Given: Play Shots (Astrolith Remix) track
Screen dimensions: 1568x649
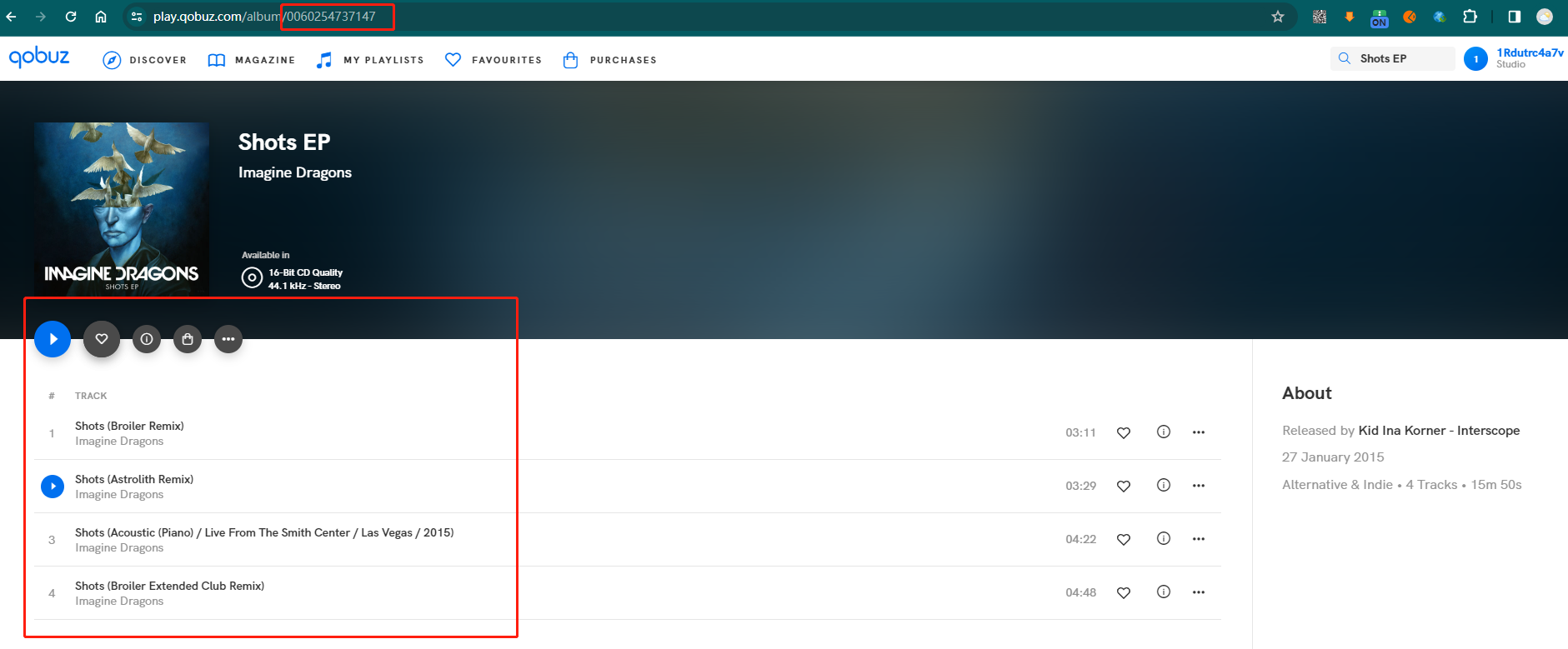Looking at the screenshot, I should coord(53,486).
